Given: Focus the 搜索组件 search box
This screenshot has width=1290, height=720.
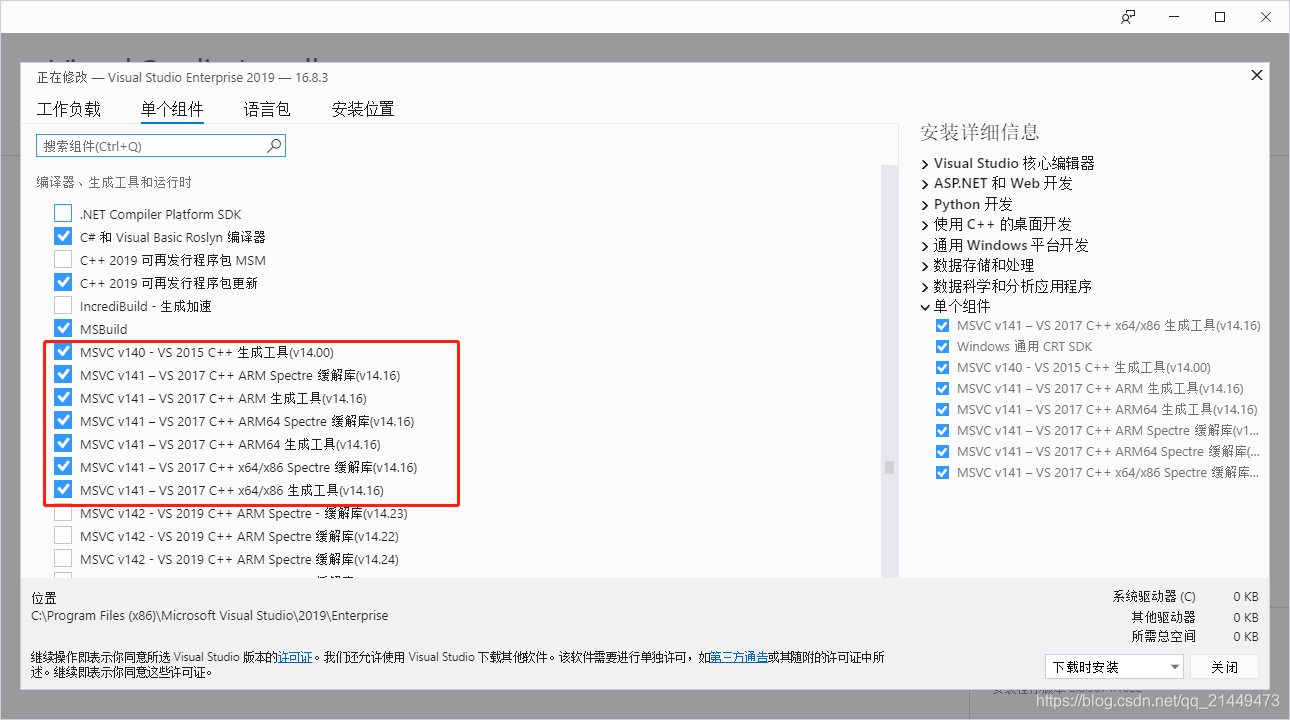Looking at the screenshot, I should [161, 146].
